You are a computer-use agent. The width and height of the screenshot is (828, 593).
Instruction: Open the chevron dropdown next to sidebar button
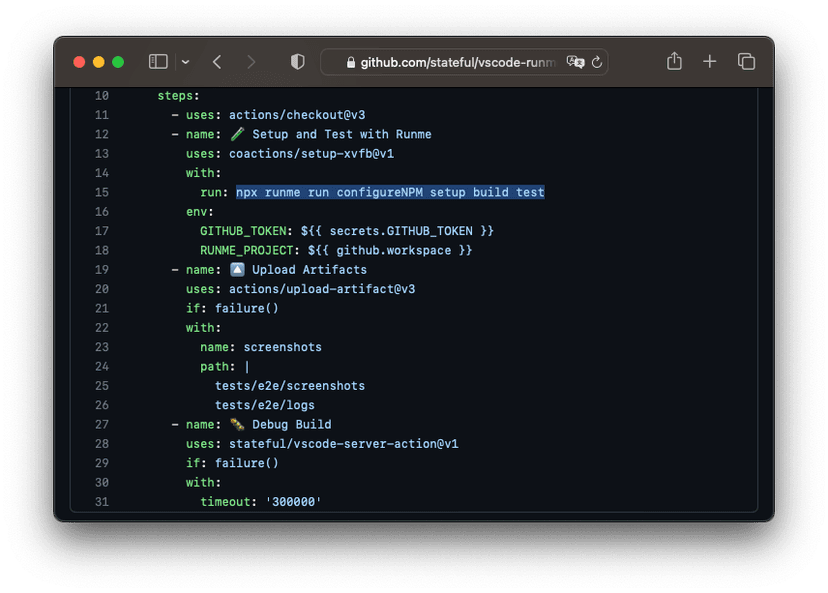[184, 62]
